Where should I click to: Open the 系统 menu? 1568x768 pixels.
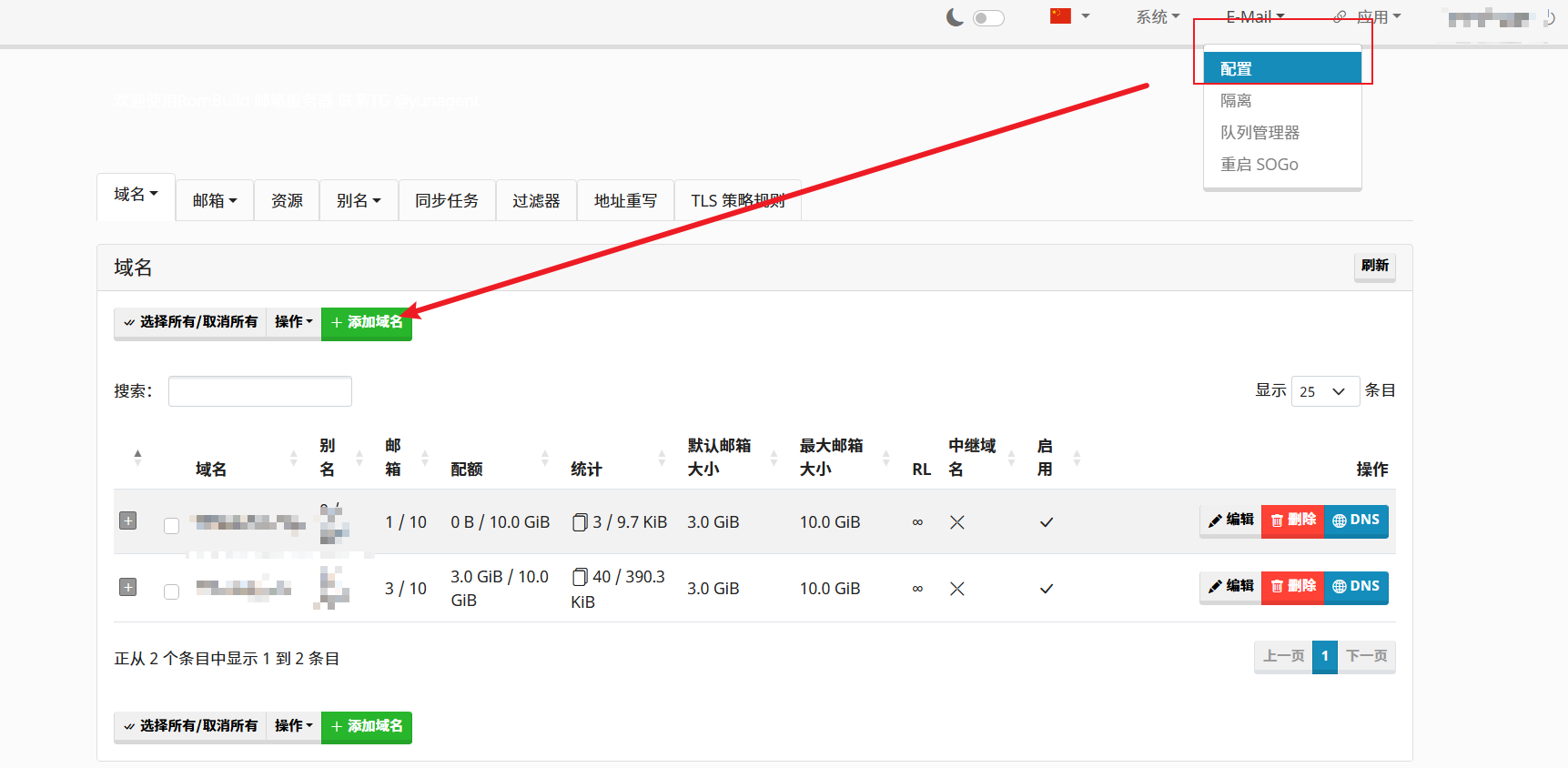click(x=1158, y=16)
